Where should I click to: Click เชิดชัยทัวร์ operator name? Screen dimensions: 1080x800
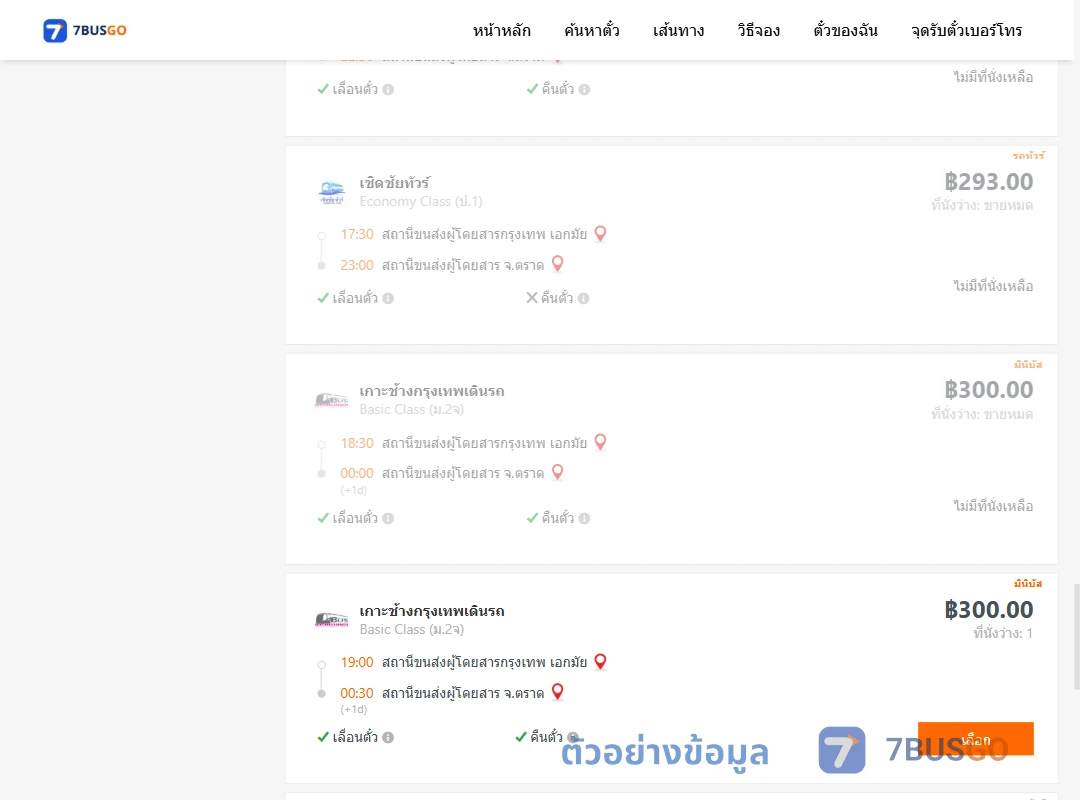pos(395,183)
